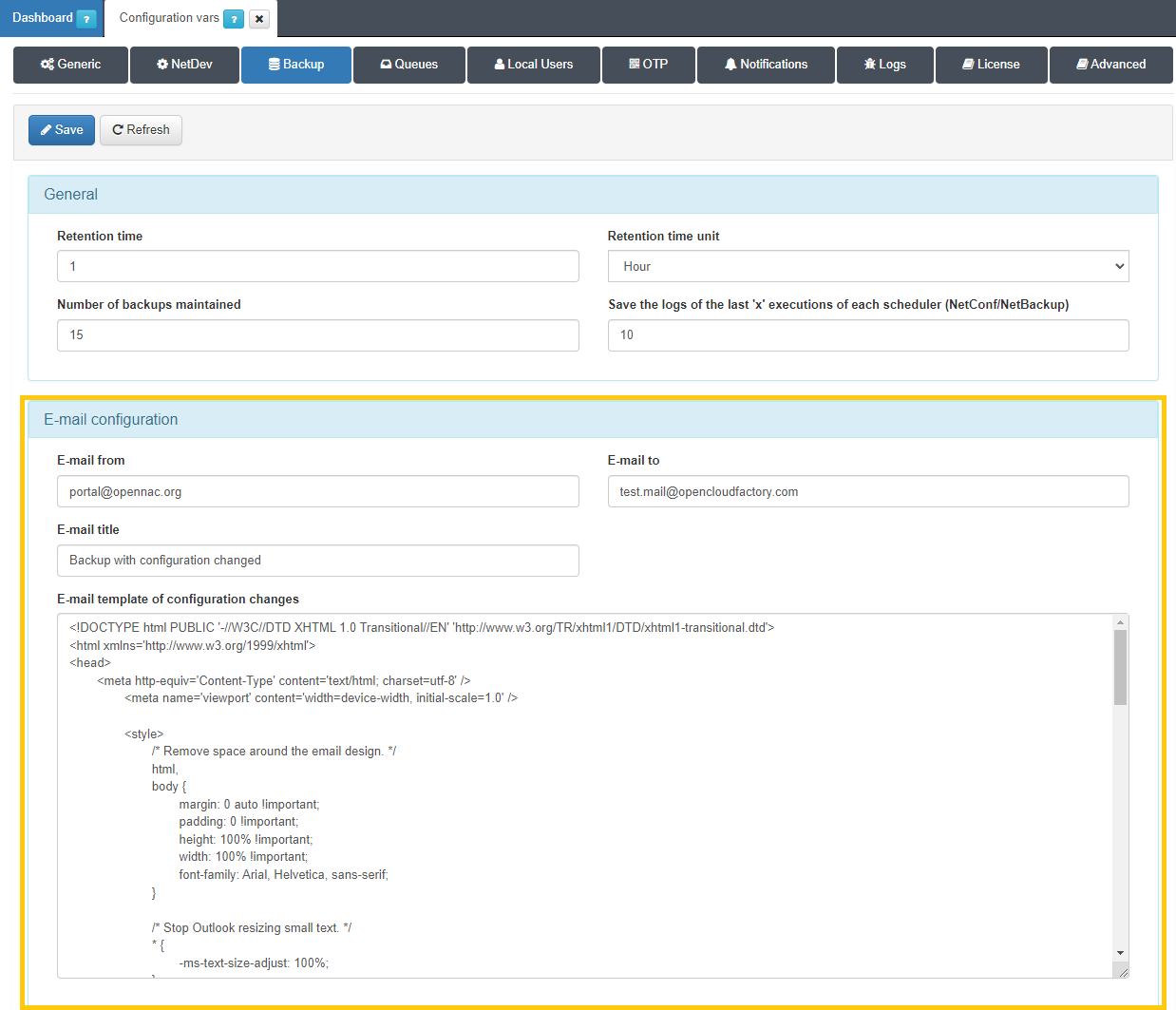
Task: Click the E-mail to address field
Action: (x=868, y=492)
